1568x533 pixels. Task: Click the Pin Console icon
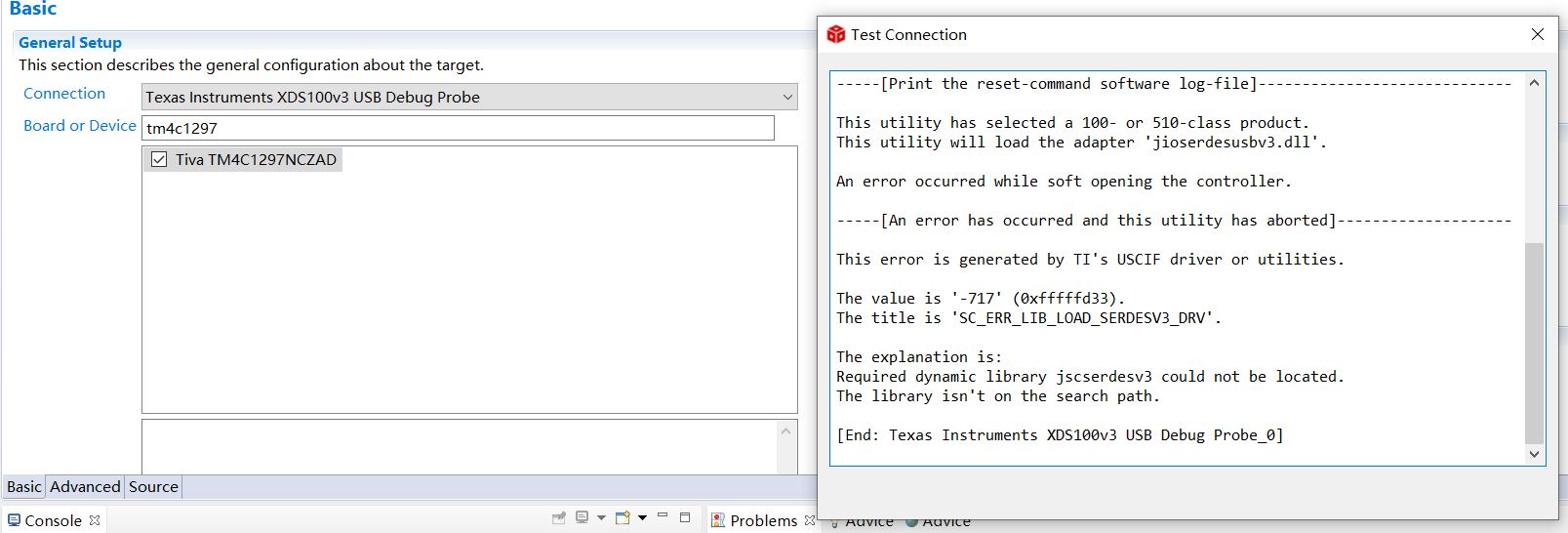tap(559, 517)
